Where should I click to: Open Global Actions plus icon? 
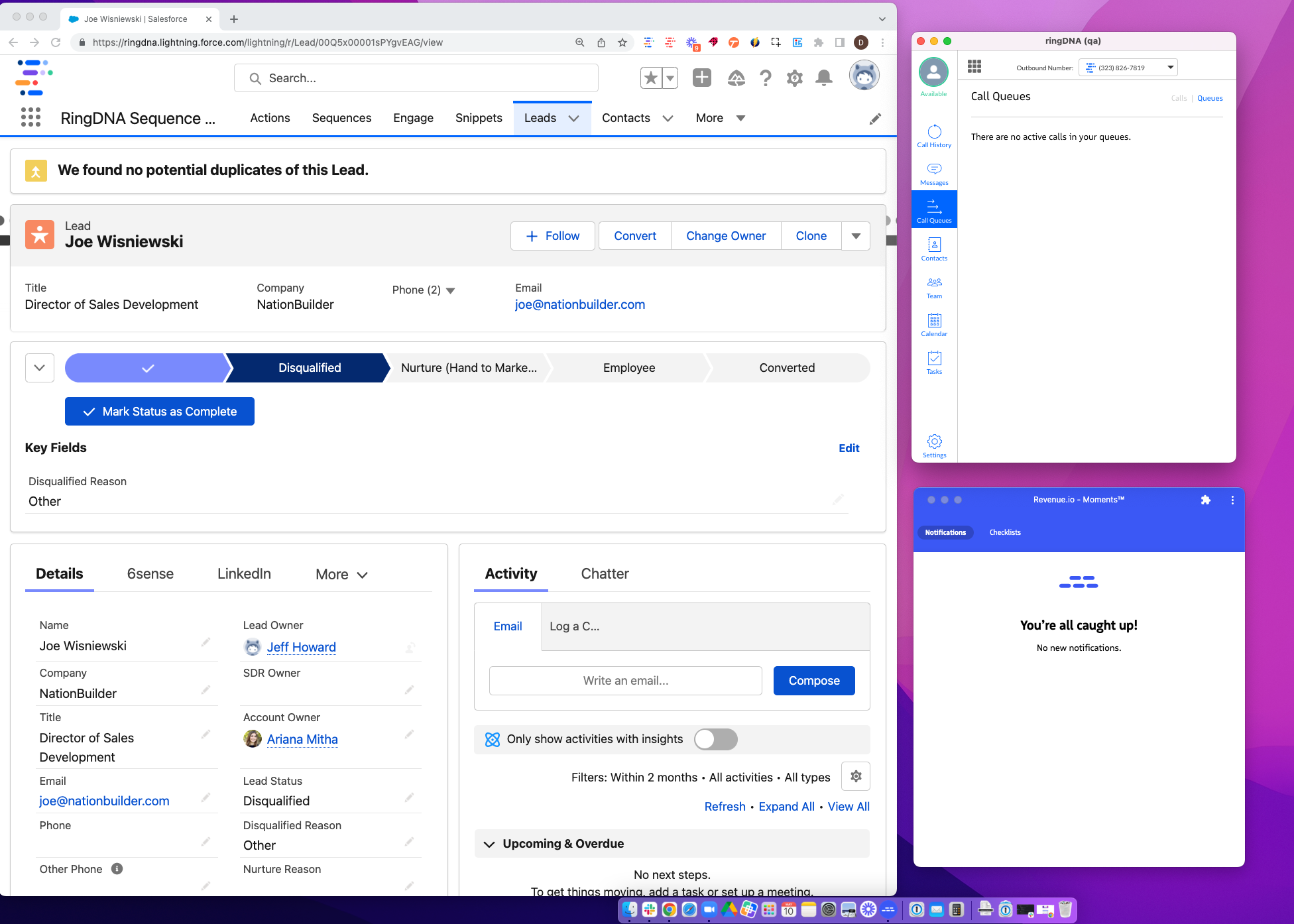[x=701, y=78]
